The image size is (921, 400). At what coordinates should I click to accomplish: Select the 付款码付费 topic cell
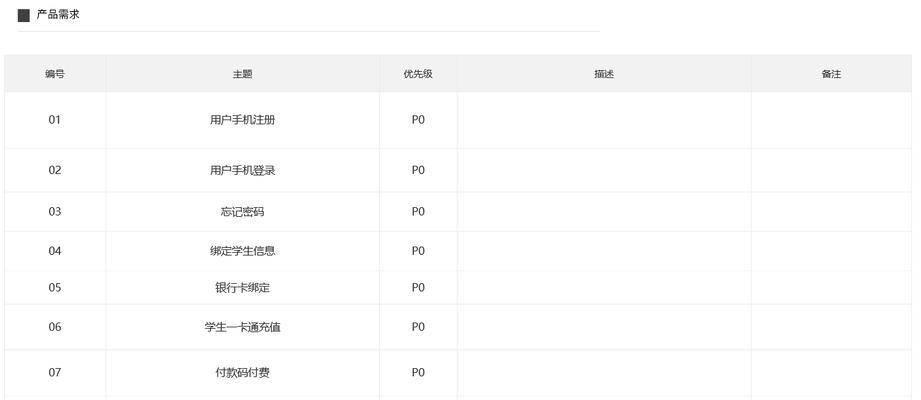coord(243,372)
